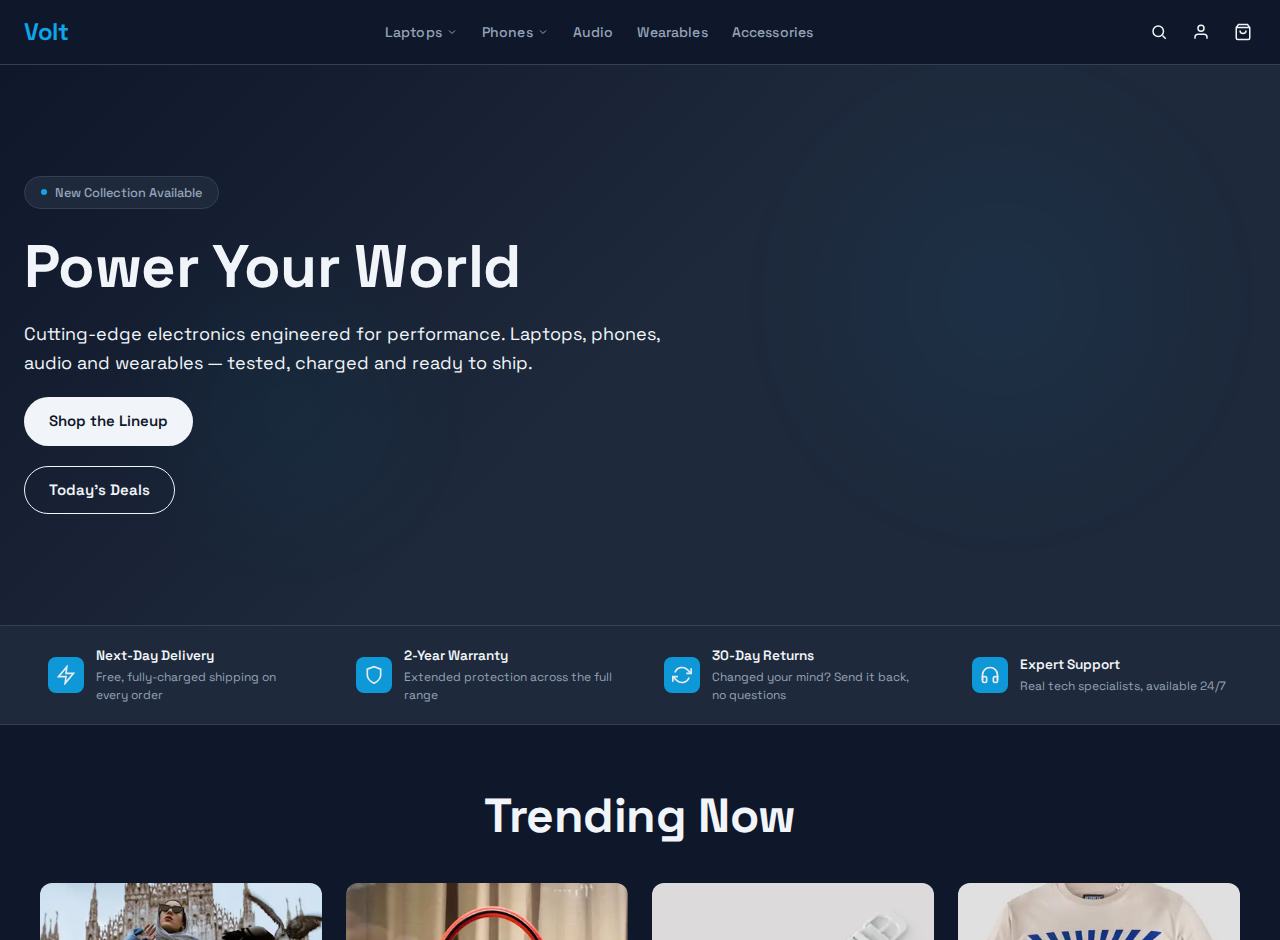Click the Power Your World headline
Screen dimensions: 1280x940
point(272,267)
